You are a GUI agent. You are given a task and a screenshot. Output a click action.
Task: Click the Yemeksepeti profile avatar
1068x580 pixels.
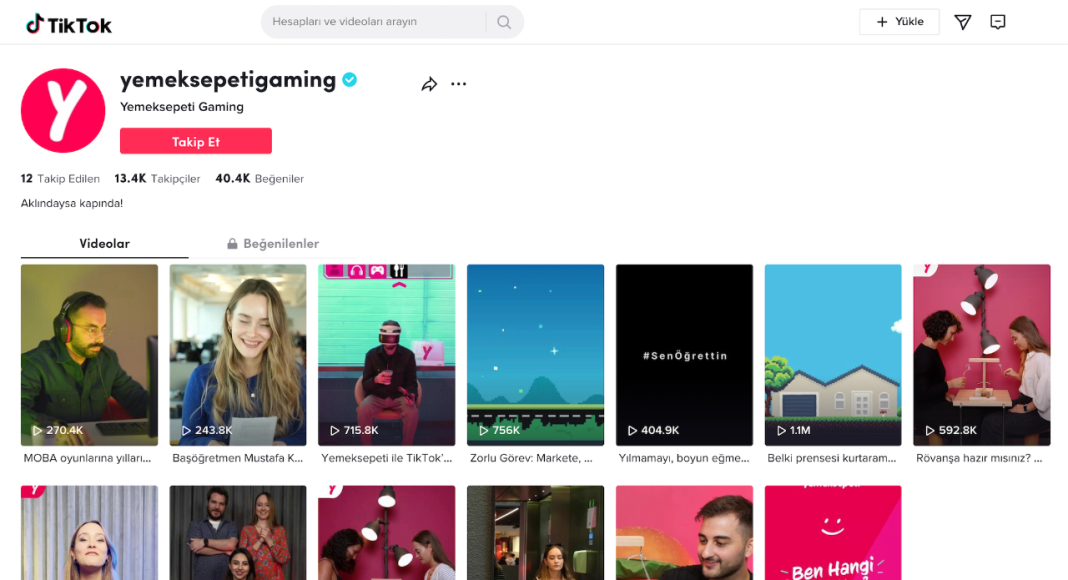[63, 110]
